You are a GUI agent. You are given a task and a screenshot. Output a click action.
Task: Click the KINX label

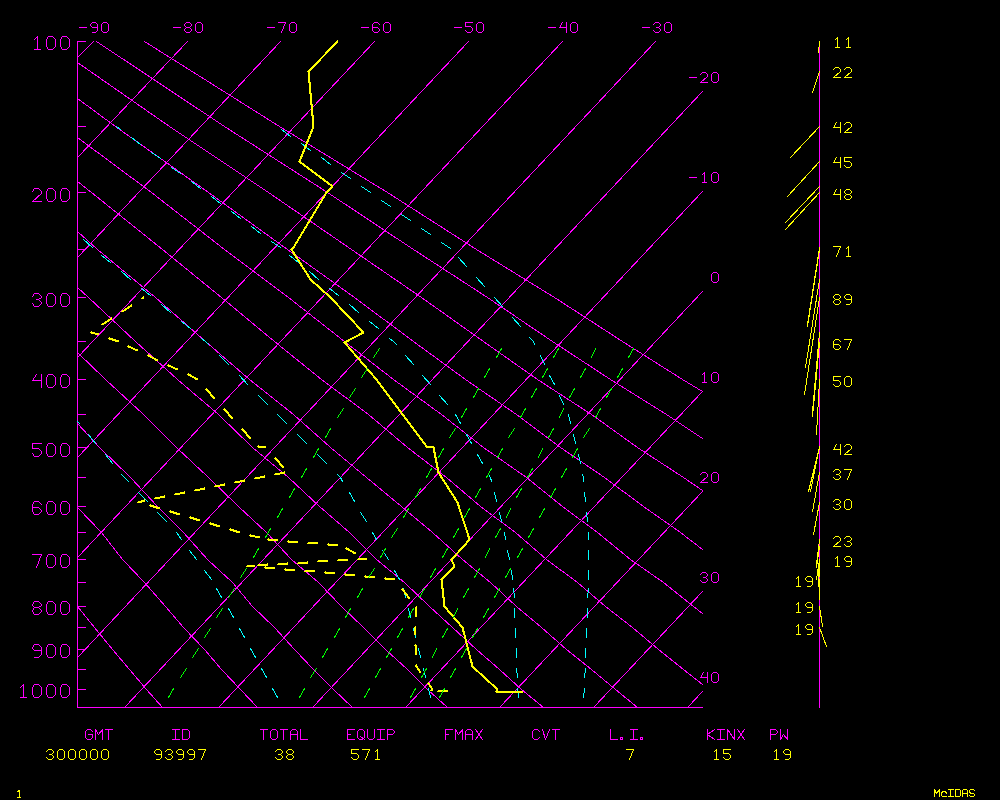pyautogui.click(x=725, y=735)
